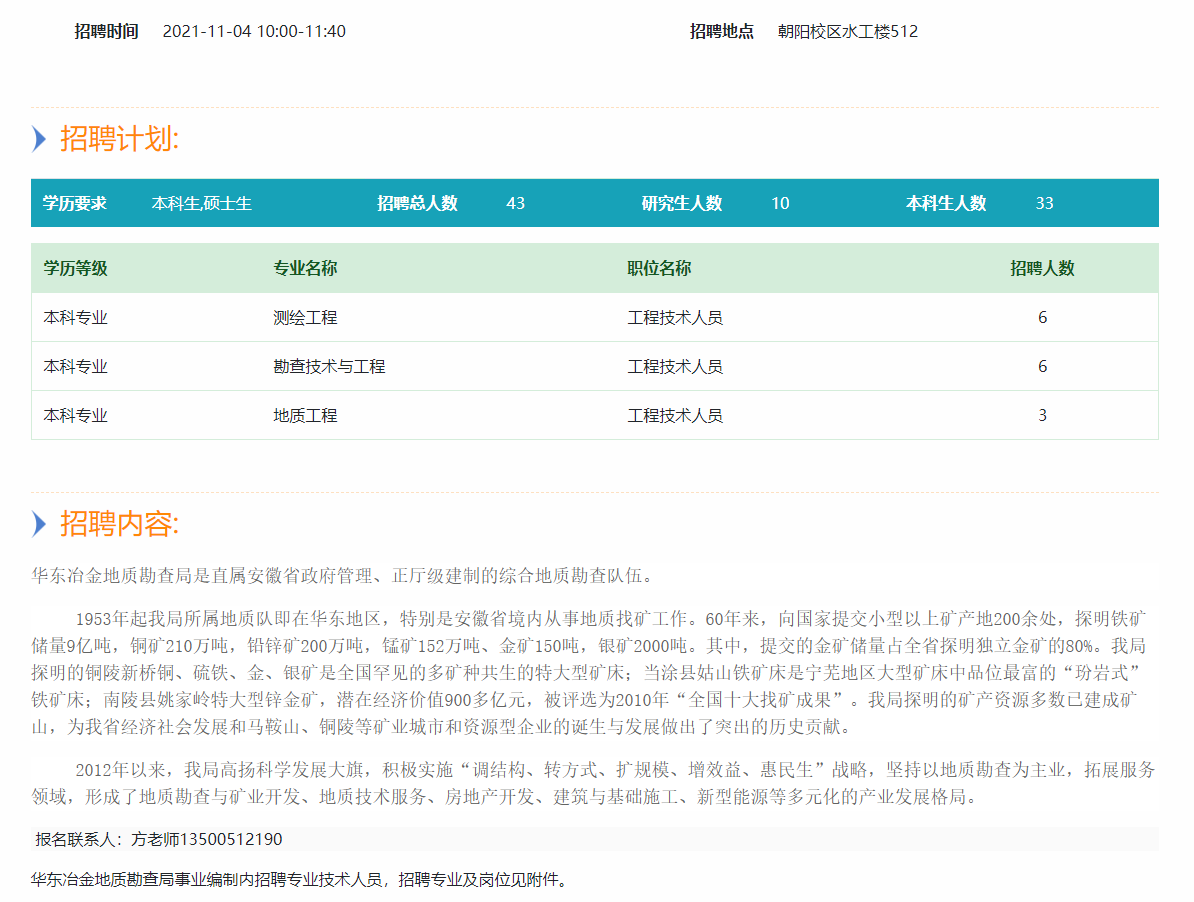
Task: Click the 研究生人数 label
Action: 681,203
